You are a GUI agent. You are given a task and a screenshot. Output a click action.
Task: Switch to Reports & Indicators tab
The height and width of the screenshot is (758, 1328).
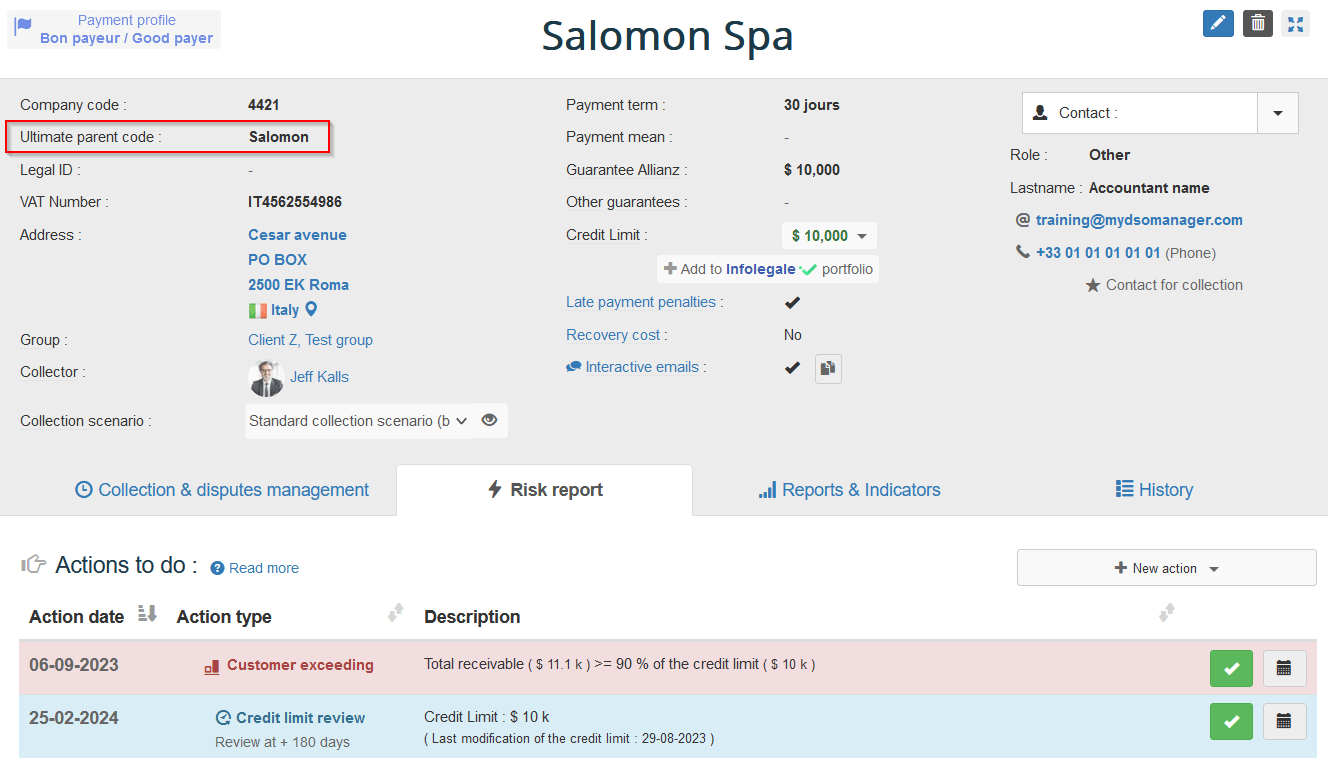click(849, 490)
